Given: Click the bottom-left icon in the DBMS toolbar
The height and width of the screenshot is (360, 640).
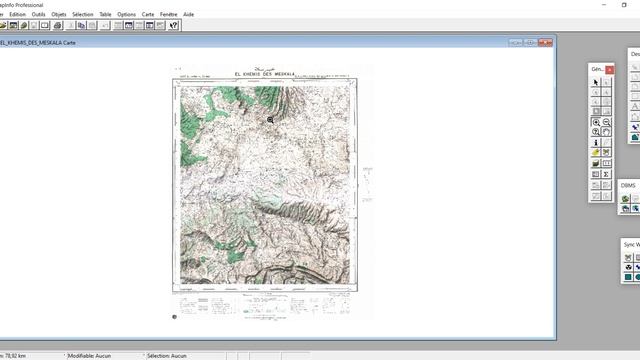Looking at the screenshot, I should [x=625, y=209].
